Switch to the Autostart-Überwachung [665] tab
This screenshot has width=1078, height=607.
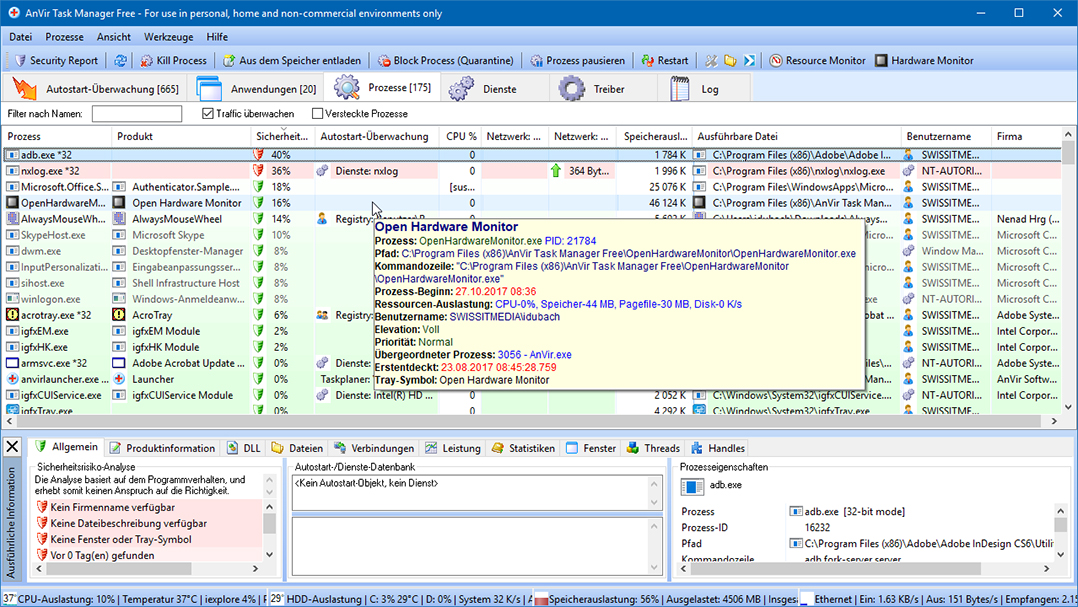point(96,89)
